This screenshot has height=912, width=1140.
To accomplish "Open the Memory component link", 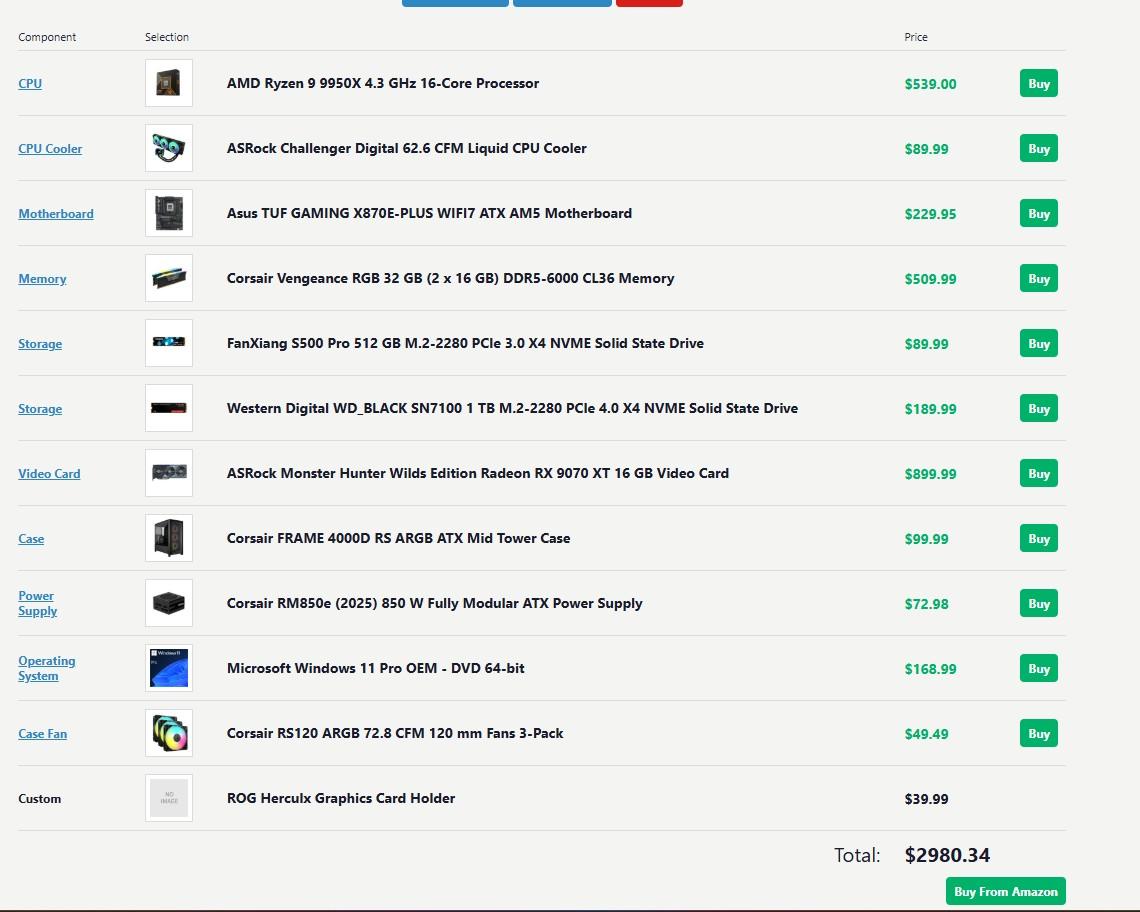I will tap(42, 279).
